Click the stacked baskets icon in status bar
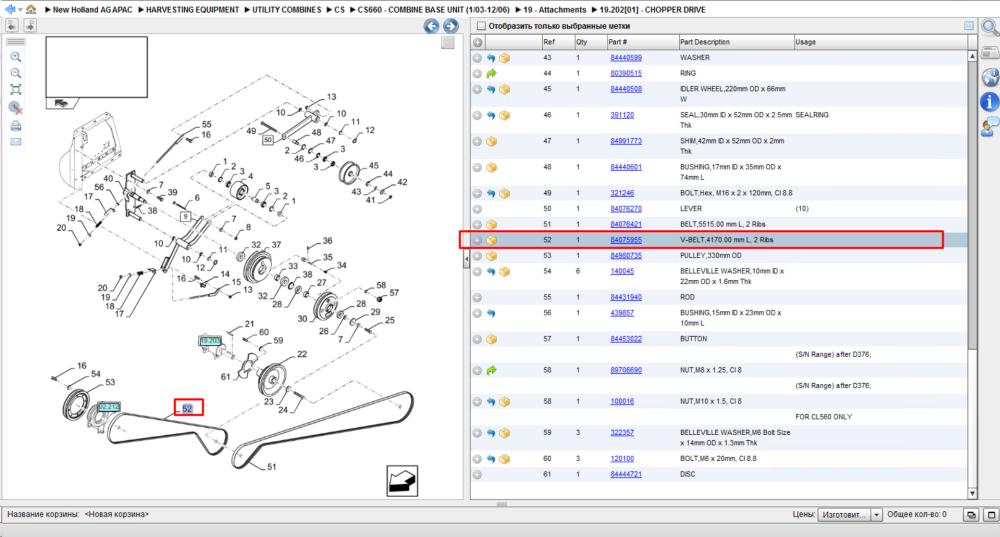Viewport: 1000px width, 537px height. (971, 515)
